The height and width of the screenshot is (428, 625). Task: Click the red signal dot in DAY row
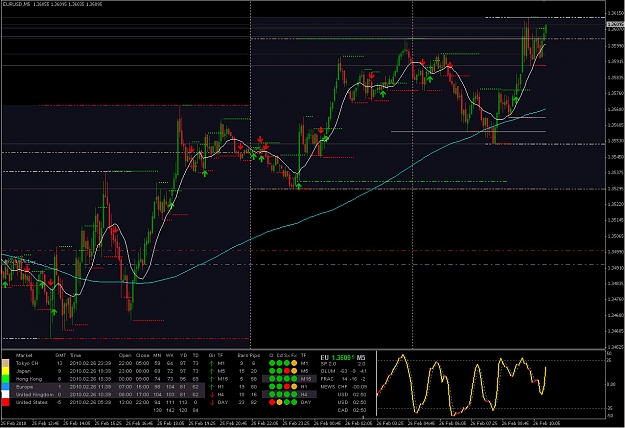272,402
